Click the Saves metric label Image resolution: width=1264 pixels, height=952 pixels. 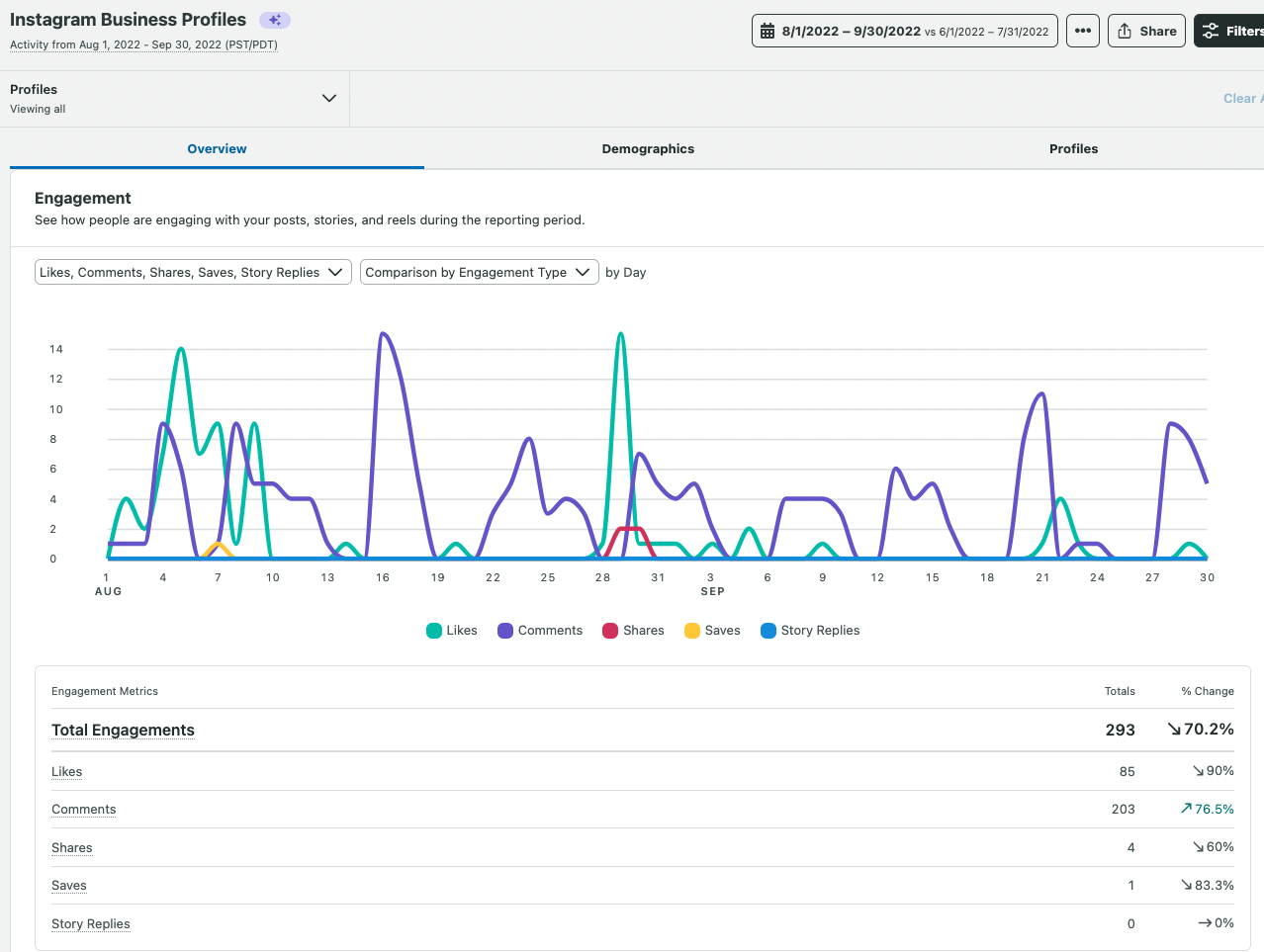coord(68,885)
